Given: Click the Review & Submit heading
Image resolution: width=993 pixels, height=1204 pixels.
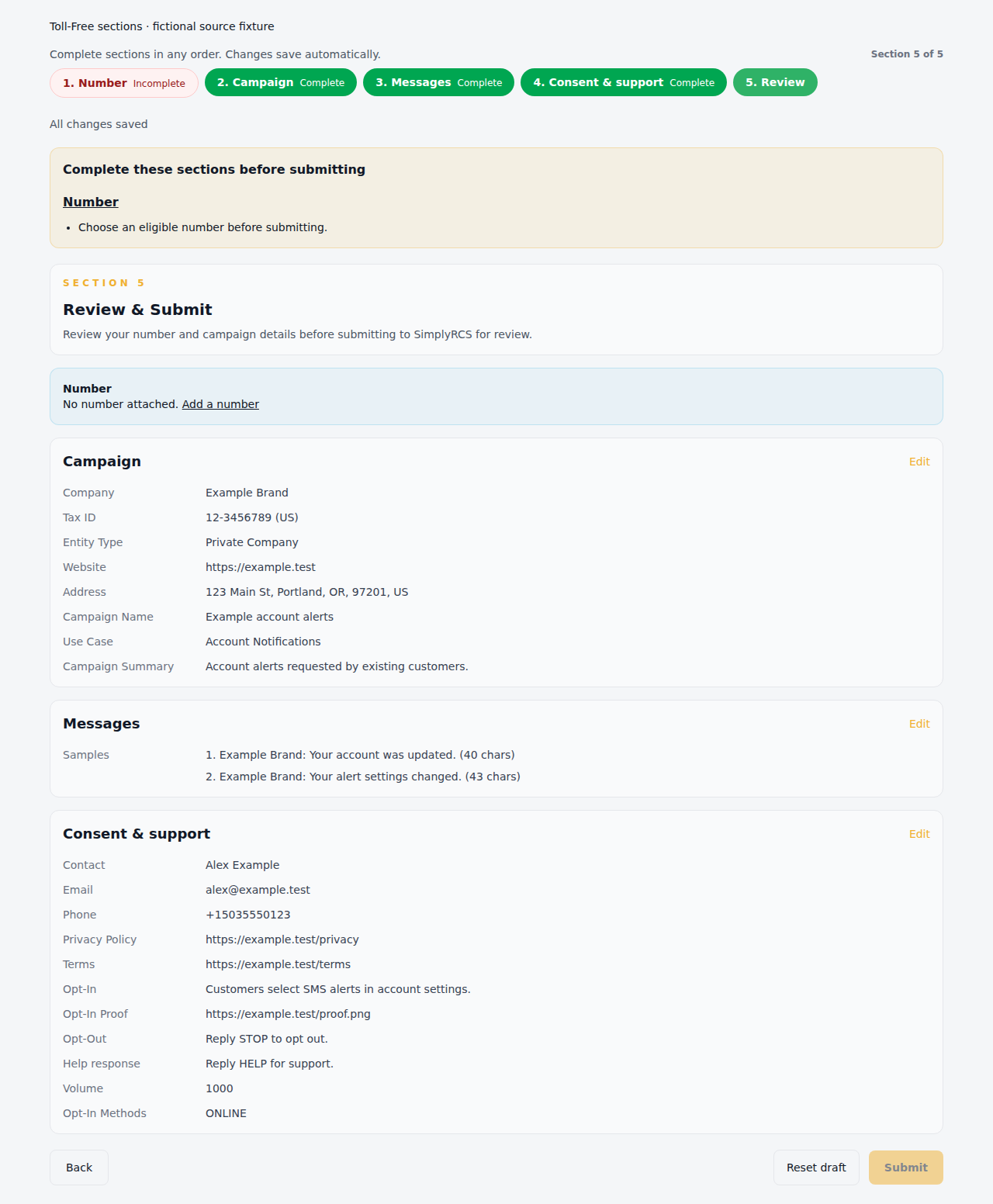Looking at the screenshot, I should 137,310.
